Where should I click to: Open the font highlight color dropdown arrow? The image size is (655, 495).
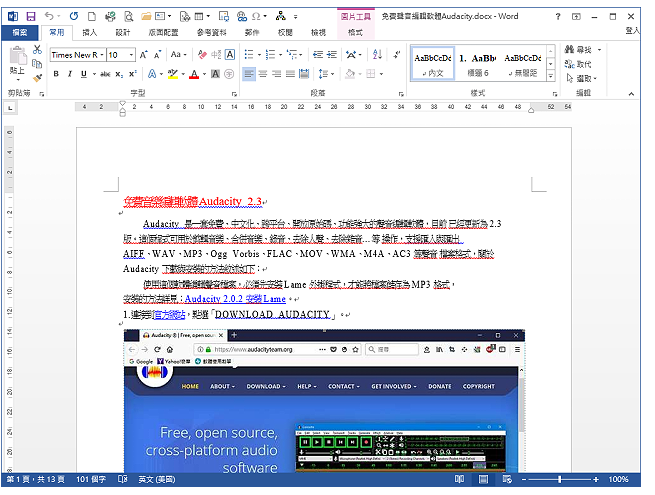pyautogui.click(x=183, y=74)
